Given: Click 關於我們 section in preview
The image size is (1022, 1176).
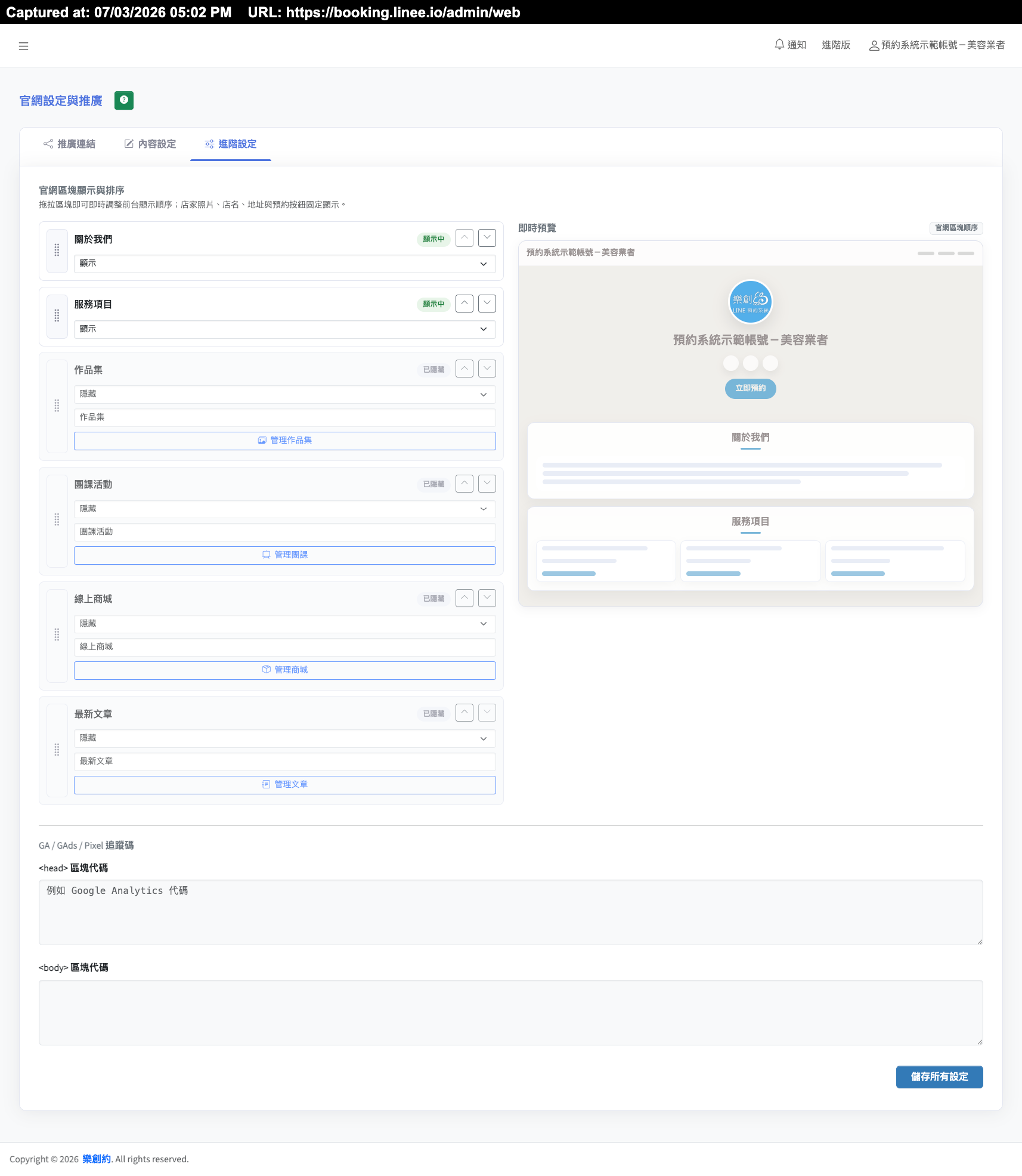Looking at the screenshot, I should [x=751, y=460].
